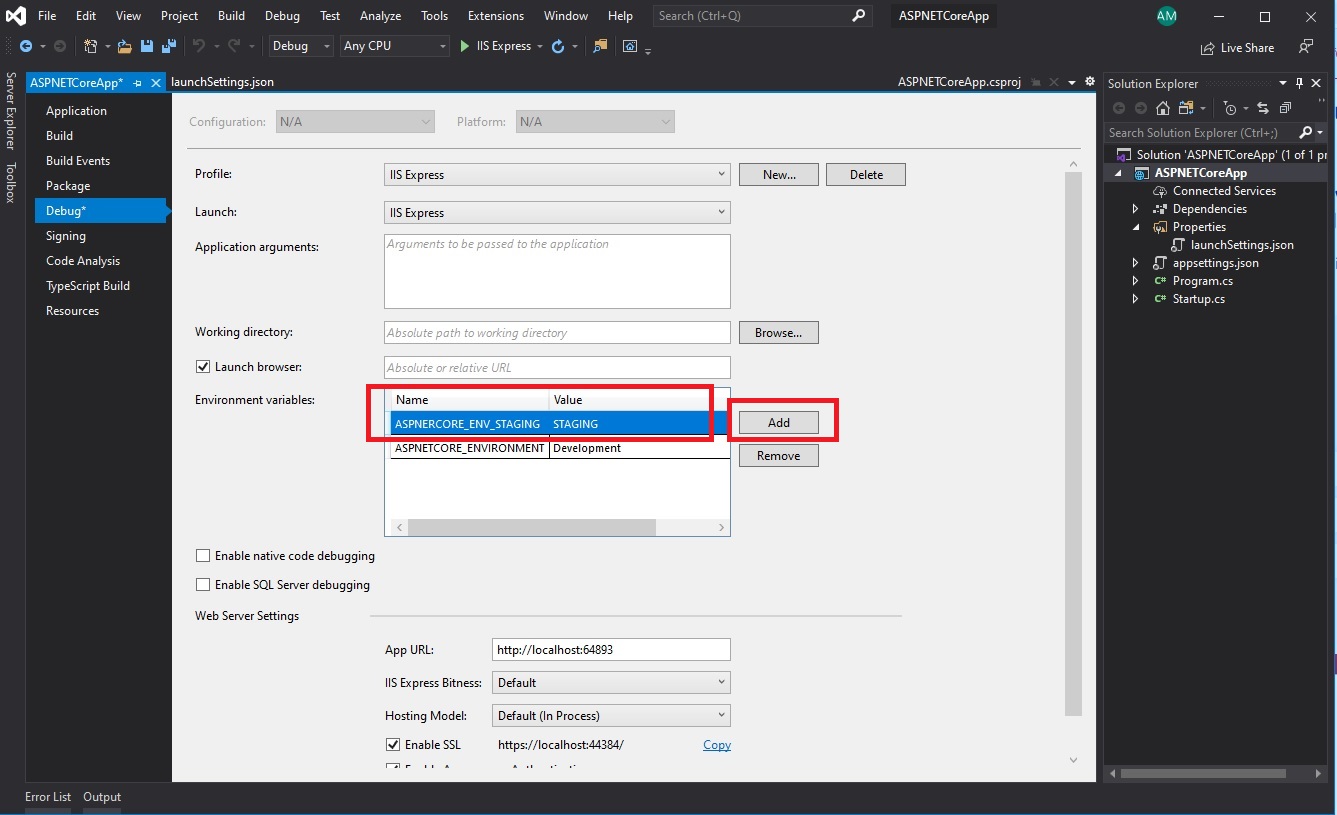
Task: Click the Live Share icon
Action: coord(1207,47)
